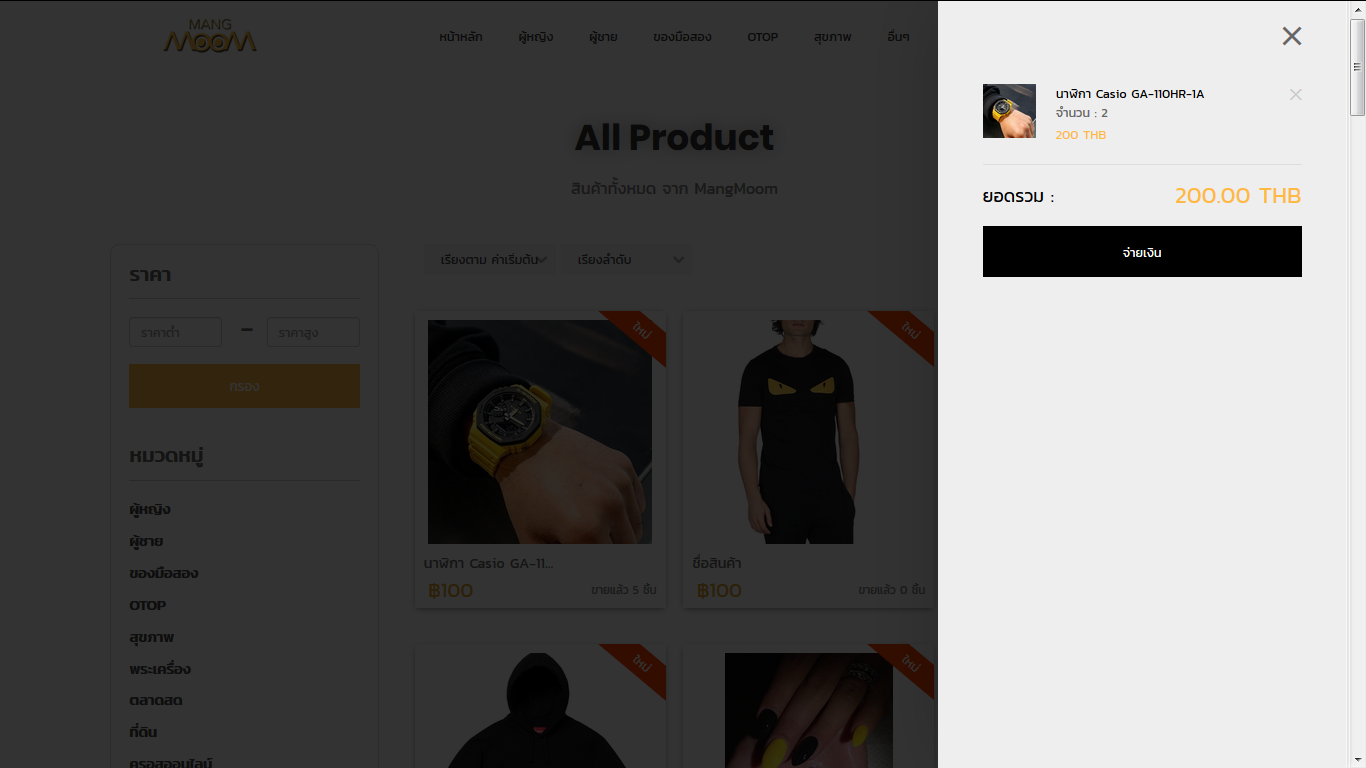The image size is (1366, 768).
Task: Open the ผู้หญิง navigation menu
Action: point(536,37)
